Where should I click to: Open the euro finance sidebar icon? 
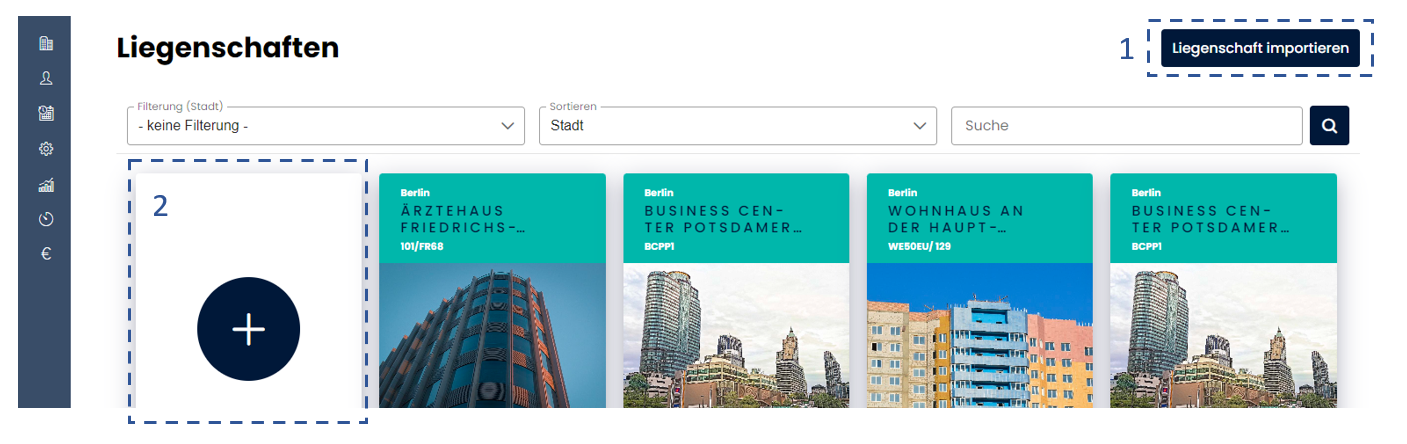click(45, 254)
